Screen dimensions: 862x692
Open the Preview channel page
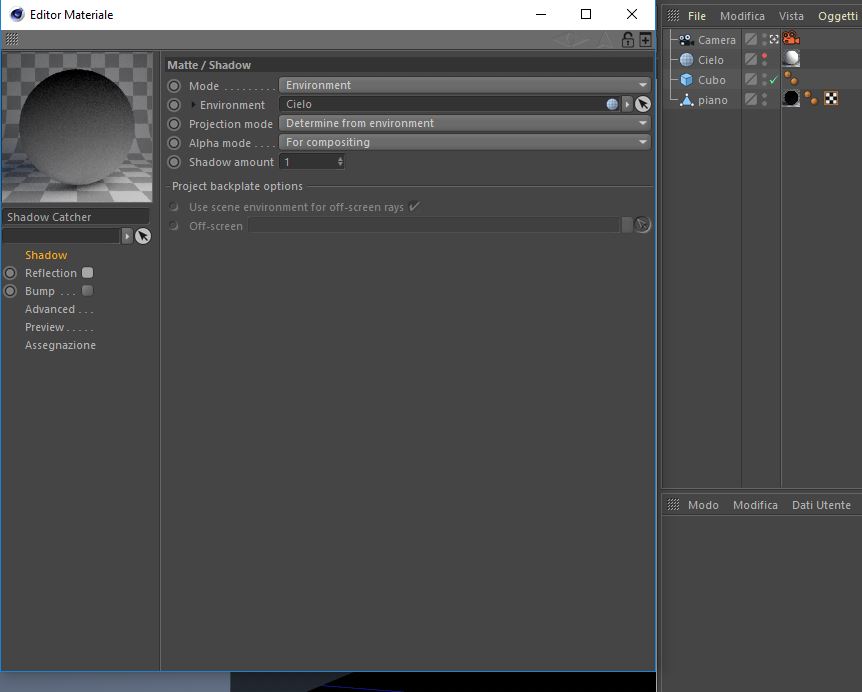45,327
